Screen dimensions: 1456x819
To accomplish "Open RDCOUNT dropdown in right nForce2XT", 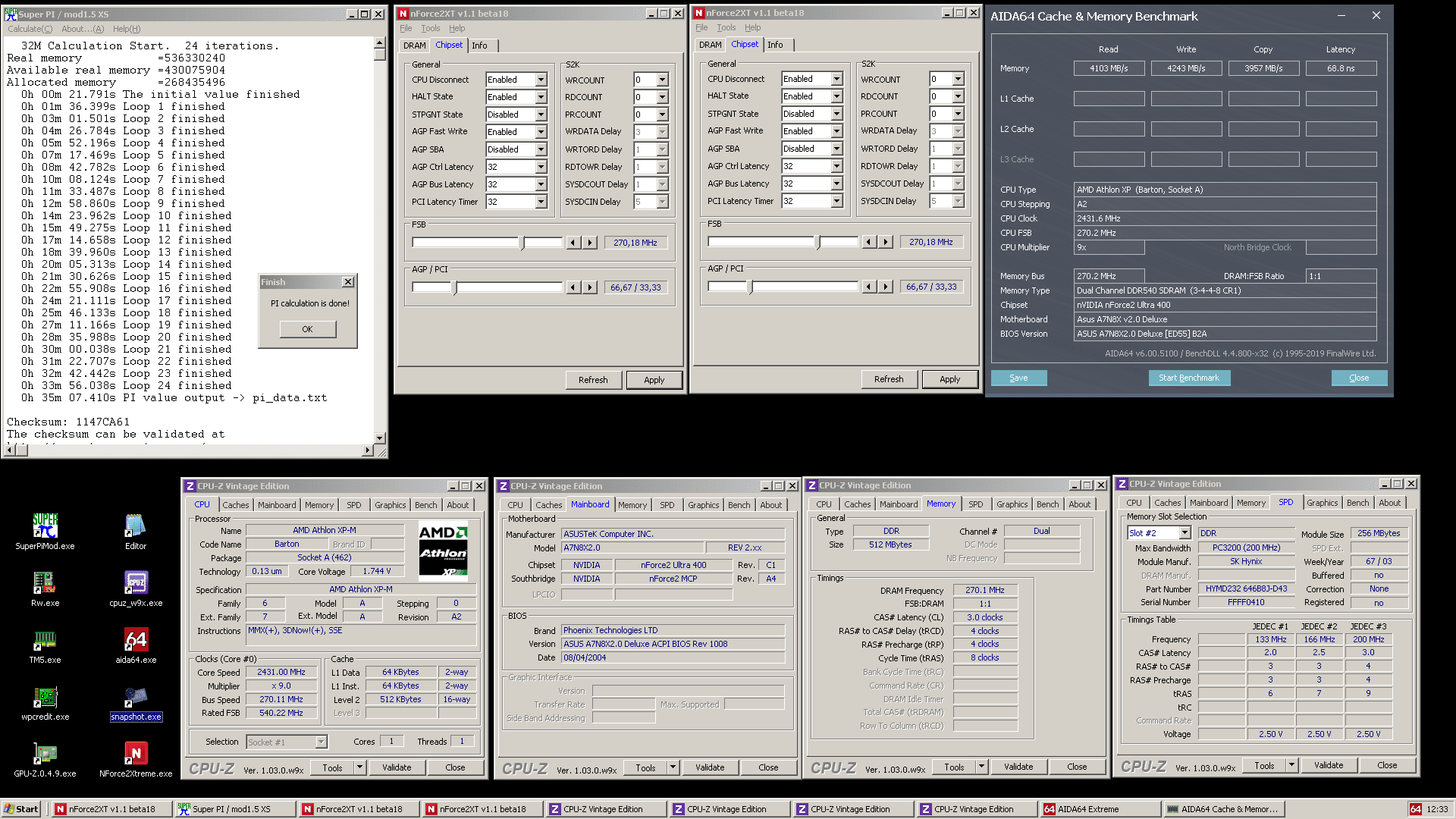I will click(x=958, y=96).
